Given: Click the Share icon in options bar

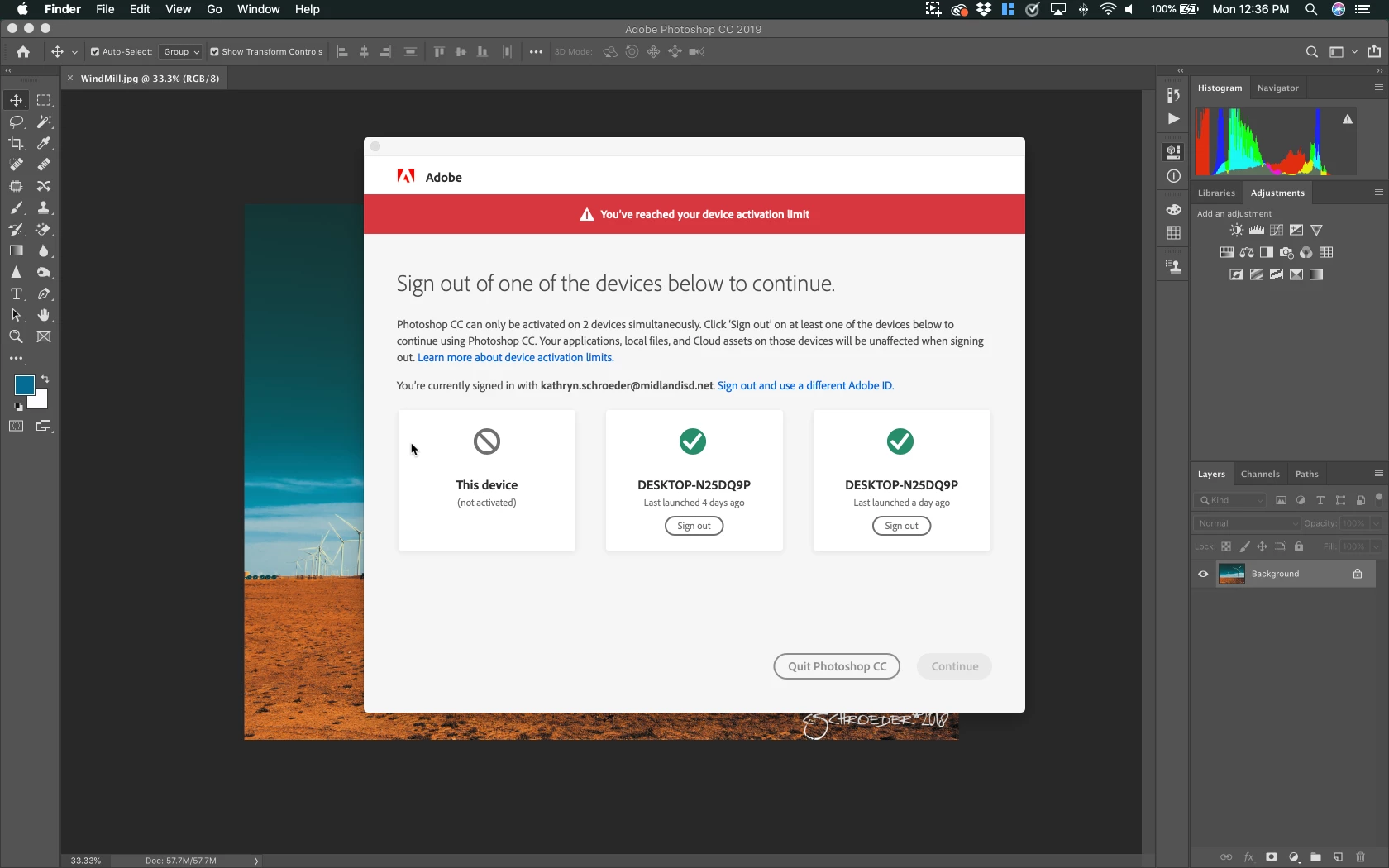Looking at the screenshot, I should click(x=1374, y=51).
